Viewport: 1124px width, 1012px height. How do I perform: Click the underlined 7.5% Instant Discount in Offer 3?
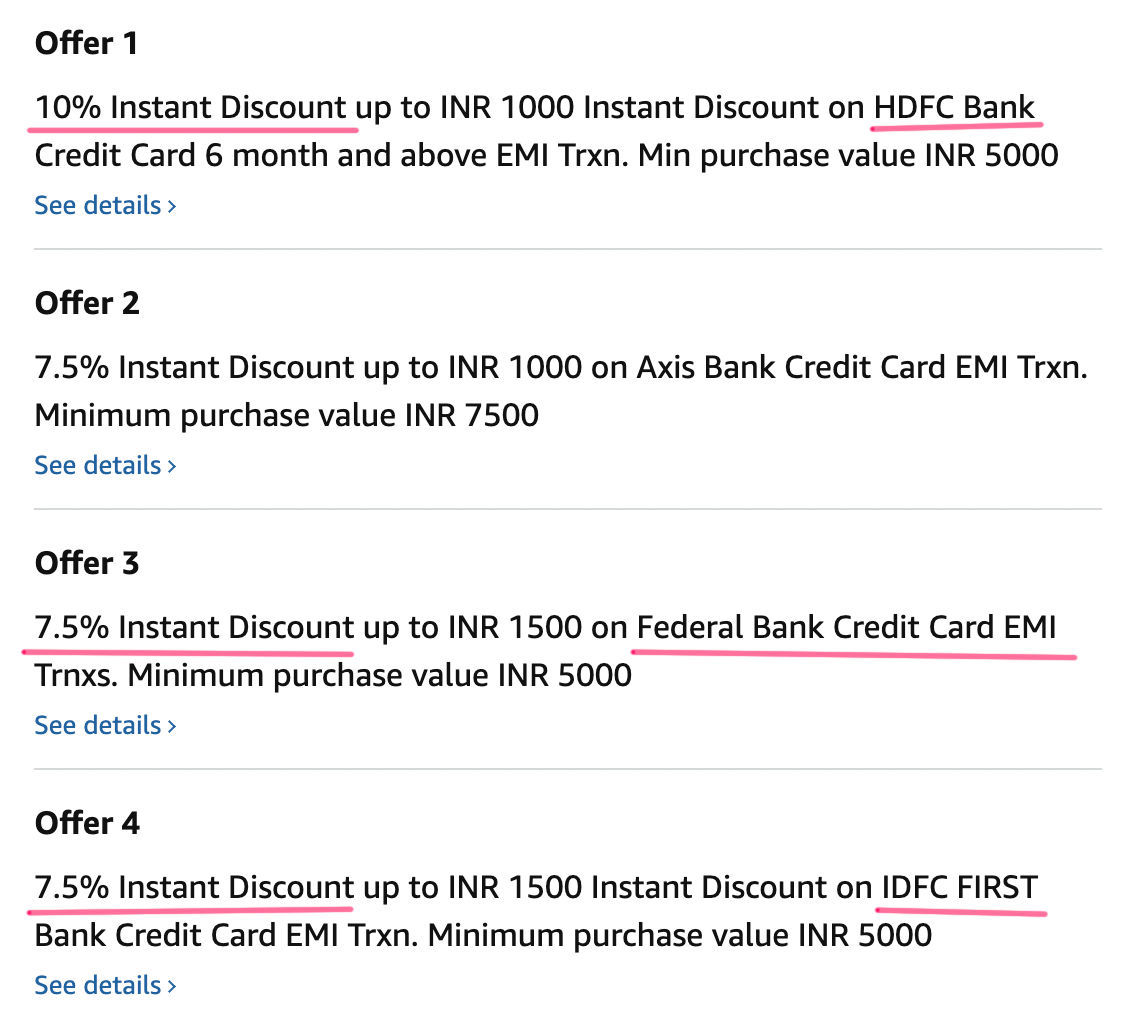[194, 628]
